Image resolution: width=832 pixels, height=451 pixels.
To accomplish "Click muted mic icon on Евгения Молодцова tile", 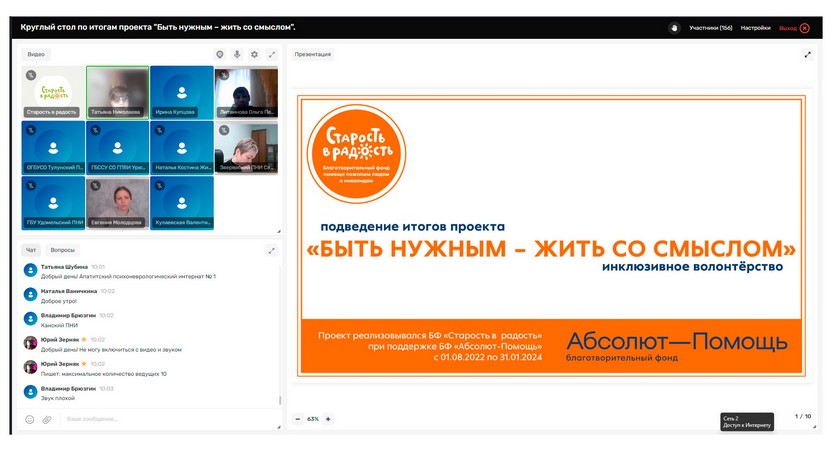I will (95, 185).
